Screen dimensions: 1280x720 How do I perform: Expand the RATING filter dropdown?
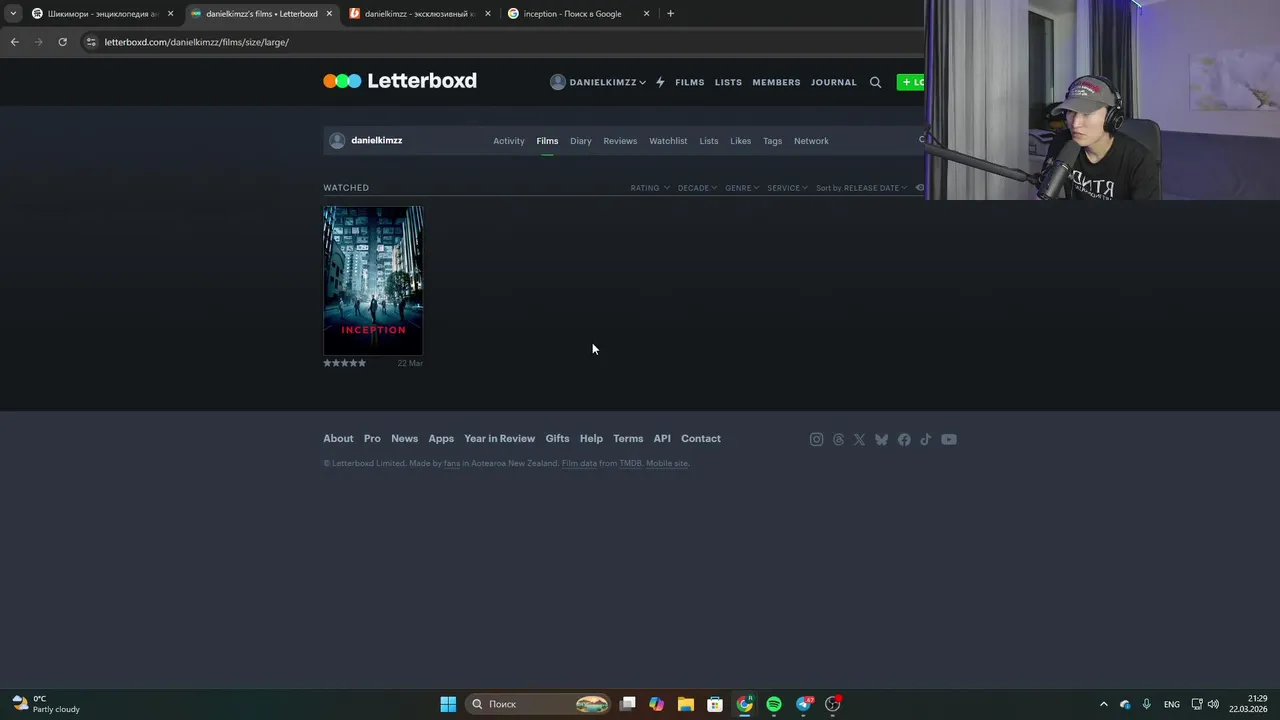650,188
